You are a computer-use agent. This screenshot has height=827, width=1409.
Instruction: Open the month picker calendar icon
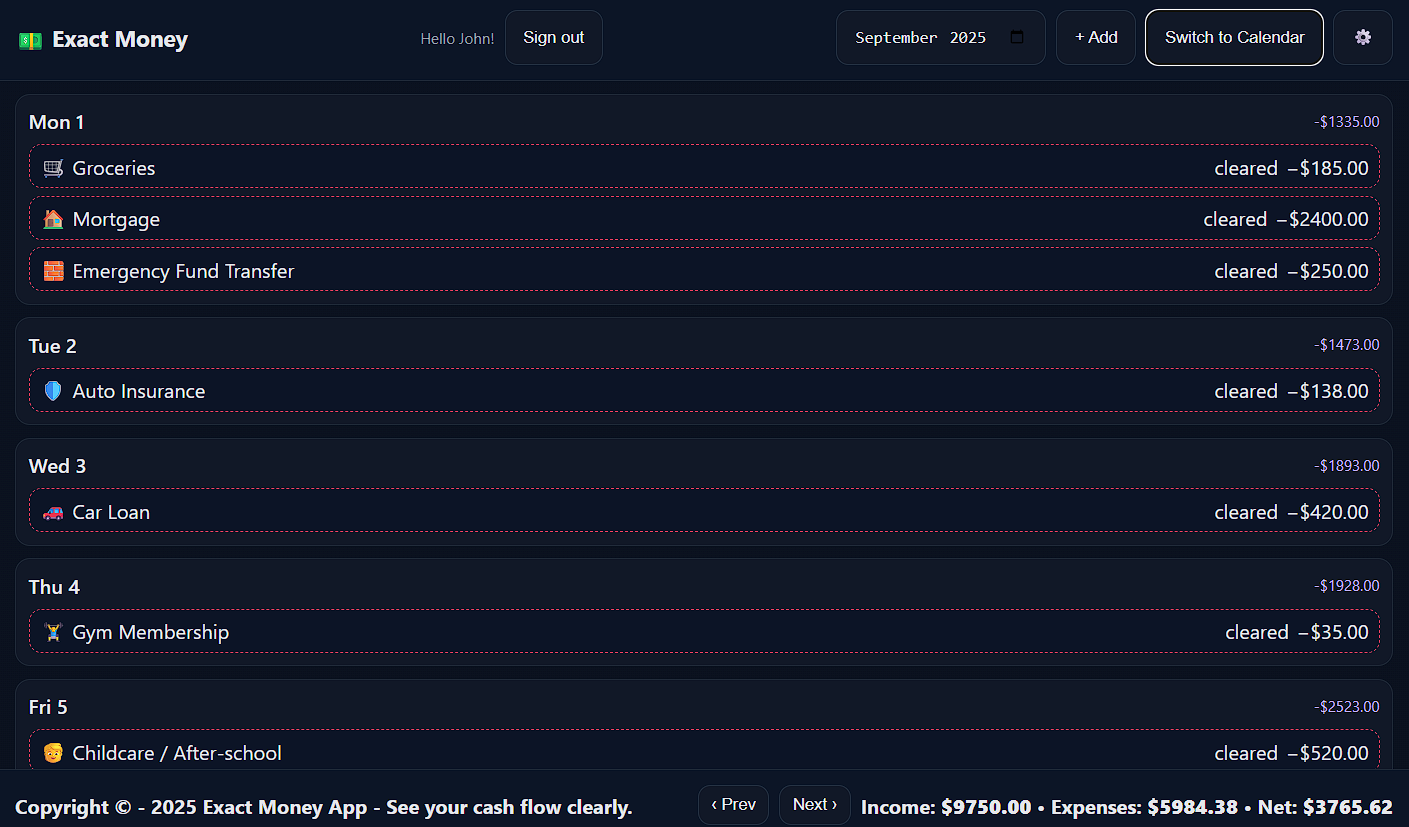[x=1017, y=38]
